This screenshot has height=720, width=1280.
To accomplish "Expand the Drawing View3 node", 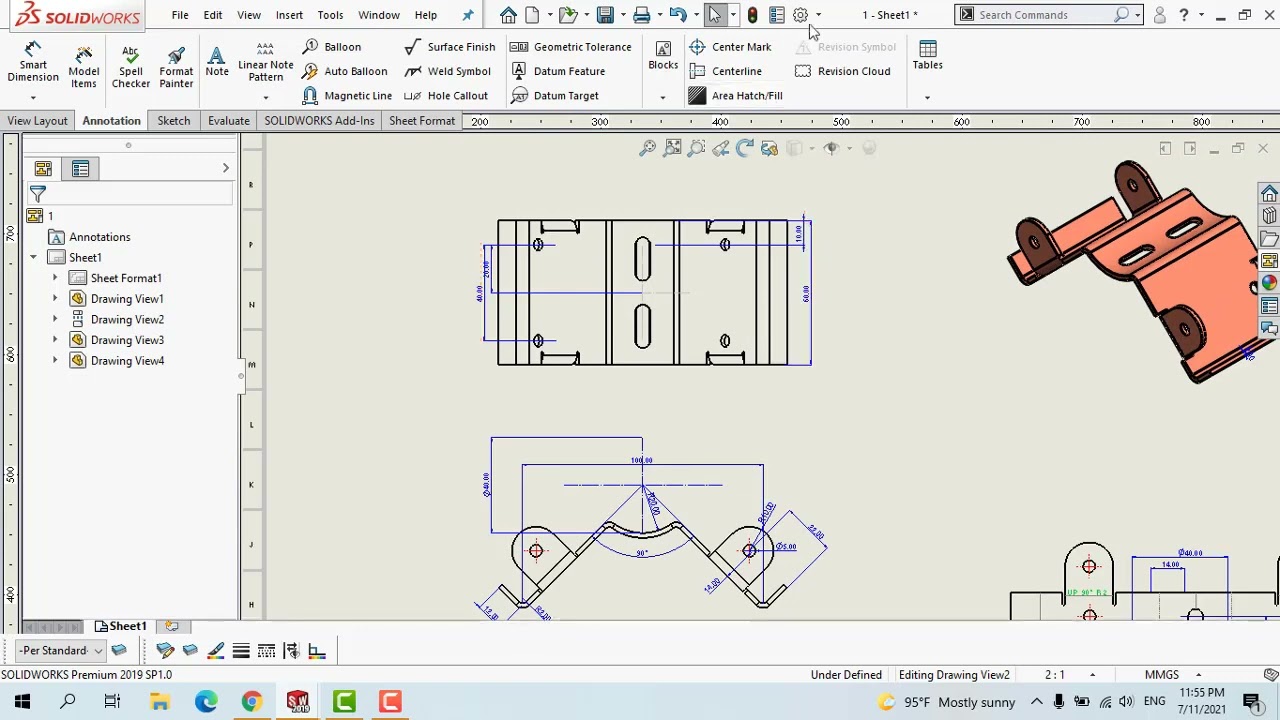I will click(x=55, y=340).
